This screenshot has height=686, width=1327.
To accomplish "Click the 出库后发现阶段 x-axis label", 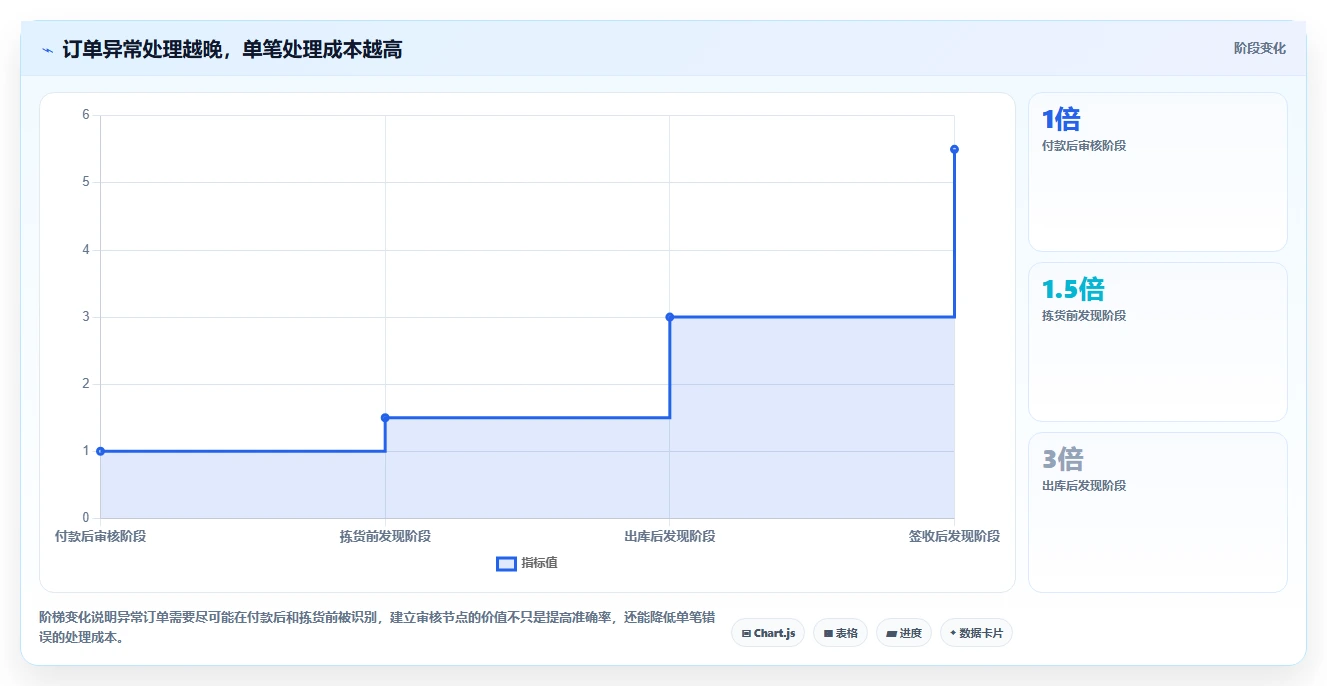I will (x=670, y=536).
